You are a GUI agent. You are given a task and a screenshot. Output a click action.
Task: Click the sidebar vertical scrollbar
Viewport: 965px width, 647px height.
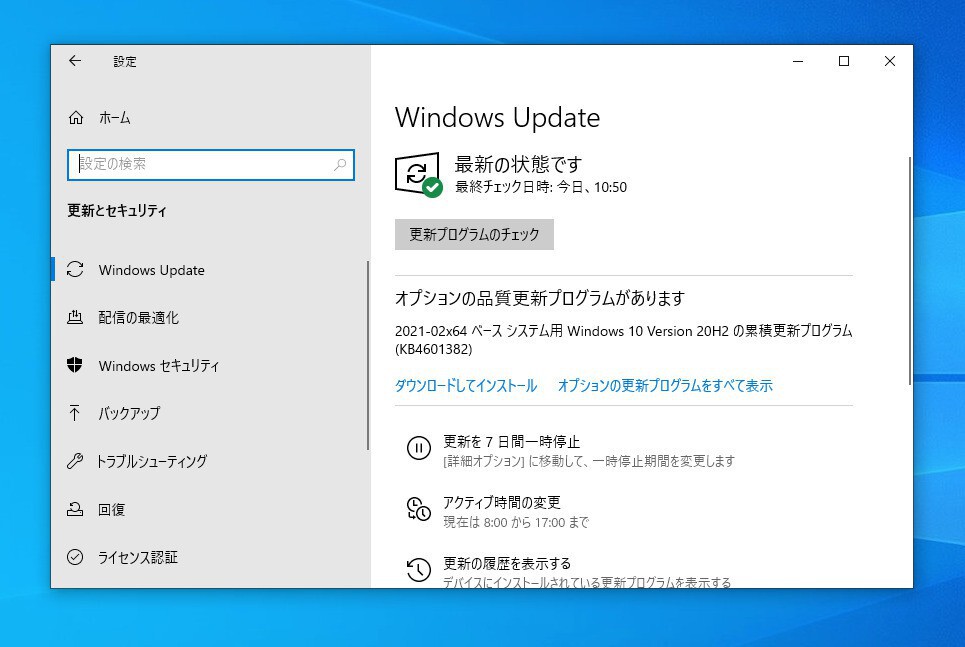click(368, 355)
